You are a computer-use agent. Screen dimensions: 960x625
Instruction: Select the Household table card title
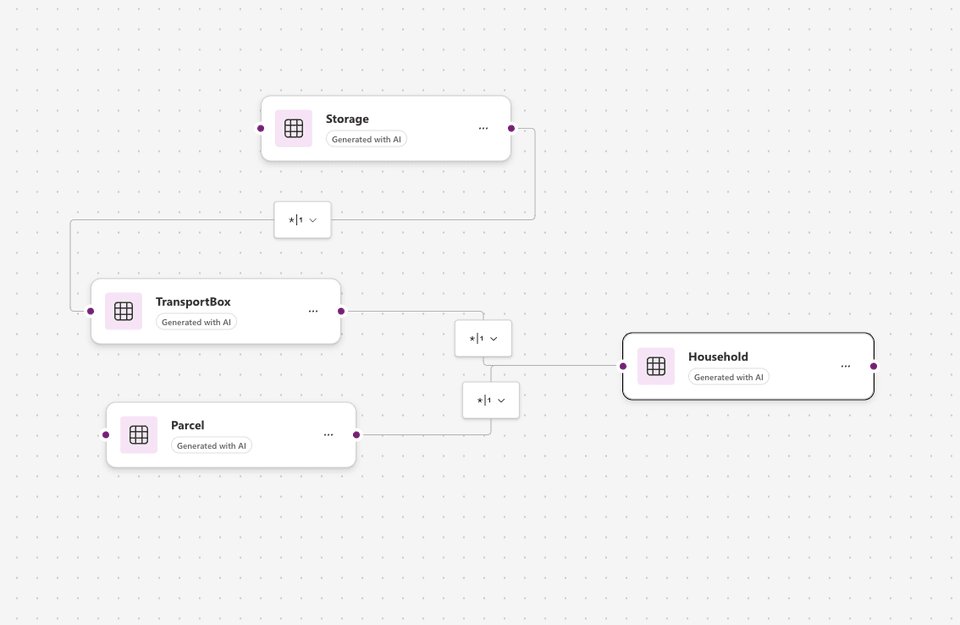click(718, 356)
